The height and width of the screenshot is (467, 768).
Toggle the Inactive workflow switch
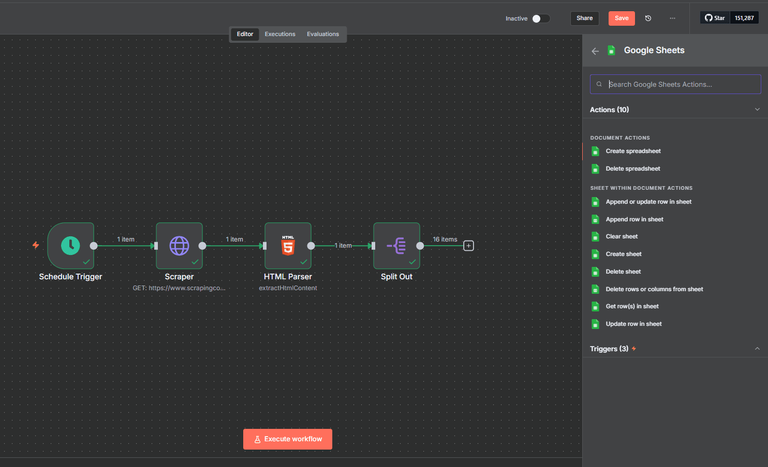tap(541, 19)
